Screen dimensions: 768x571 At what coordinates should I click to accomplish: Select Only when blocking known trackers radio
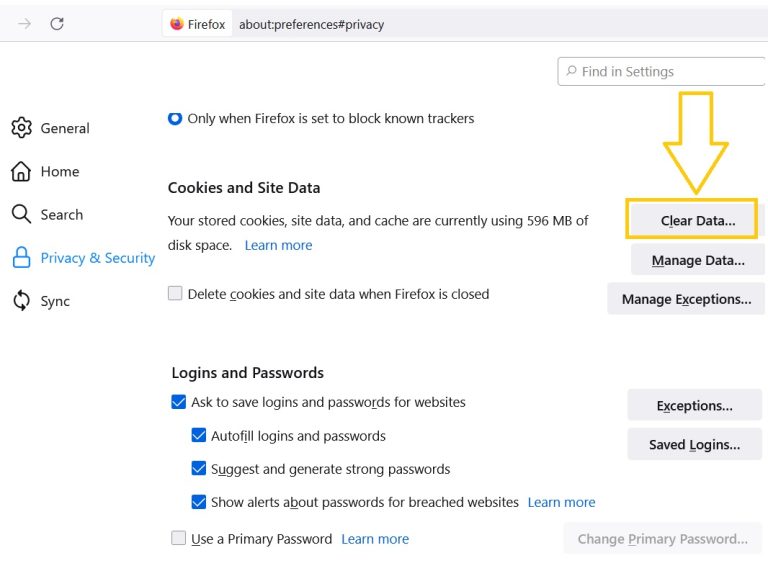175,118
